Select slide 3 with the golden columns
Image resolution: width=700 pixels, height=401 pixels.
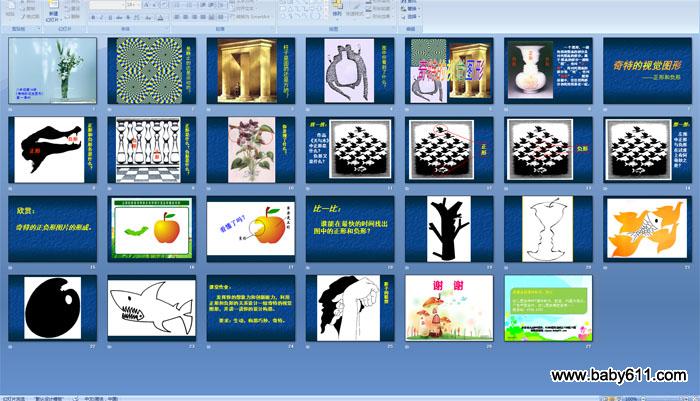[x=250, y=71]
